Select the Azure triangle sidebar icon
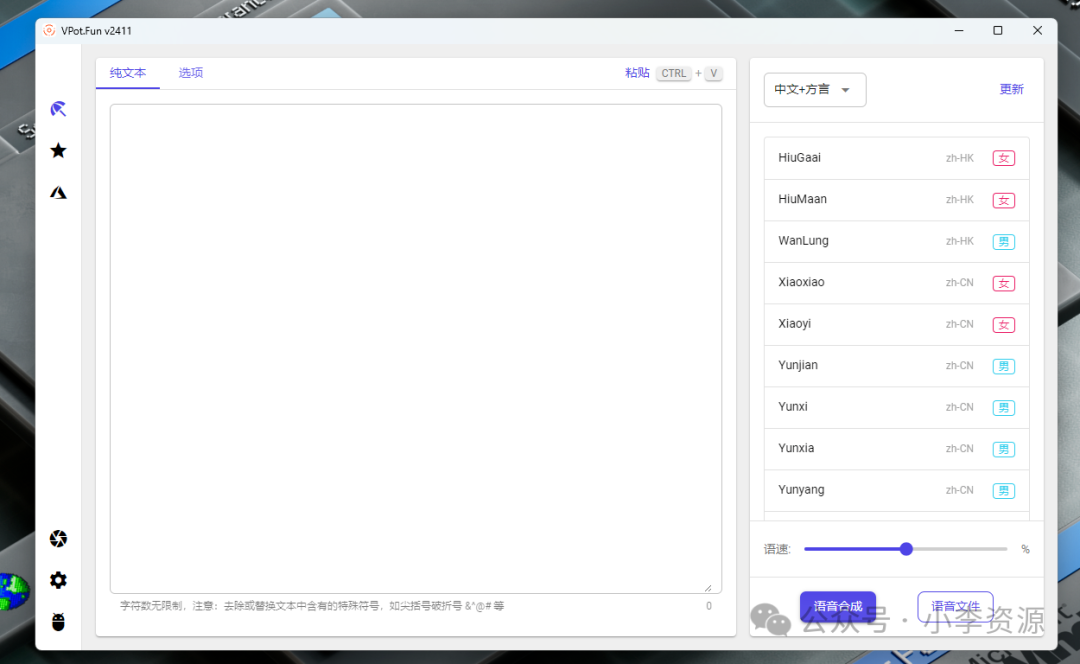The height and width of the screenshot is (664, 1080). 59,193
